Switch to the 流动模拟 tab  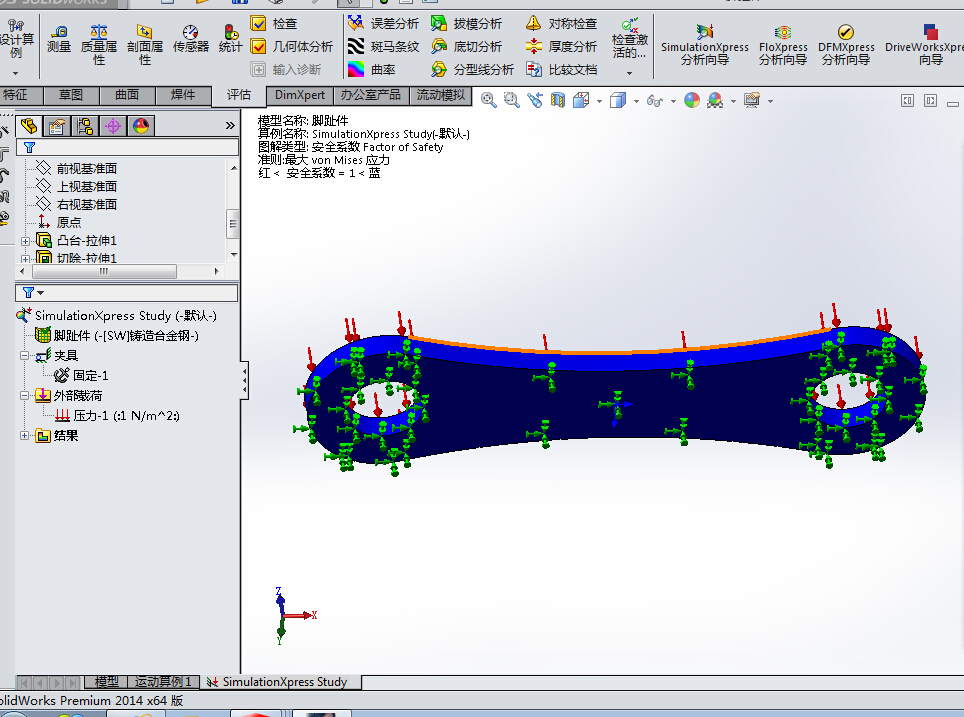coord(440,95)
